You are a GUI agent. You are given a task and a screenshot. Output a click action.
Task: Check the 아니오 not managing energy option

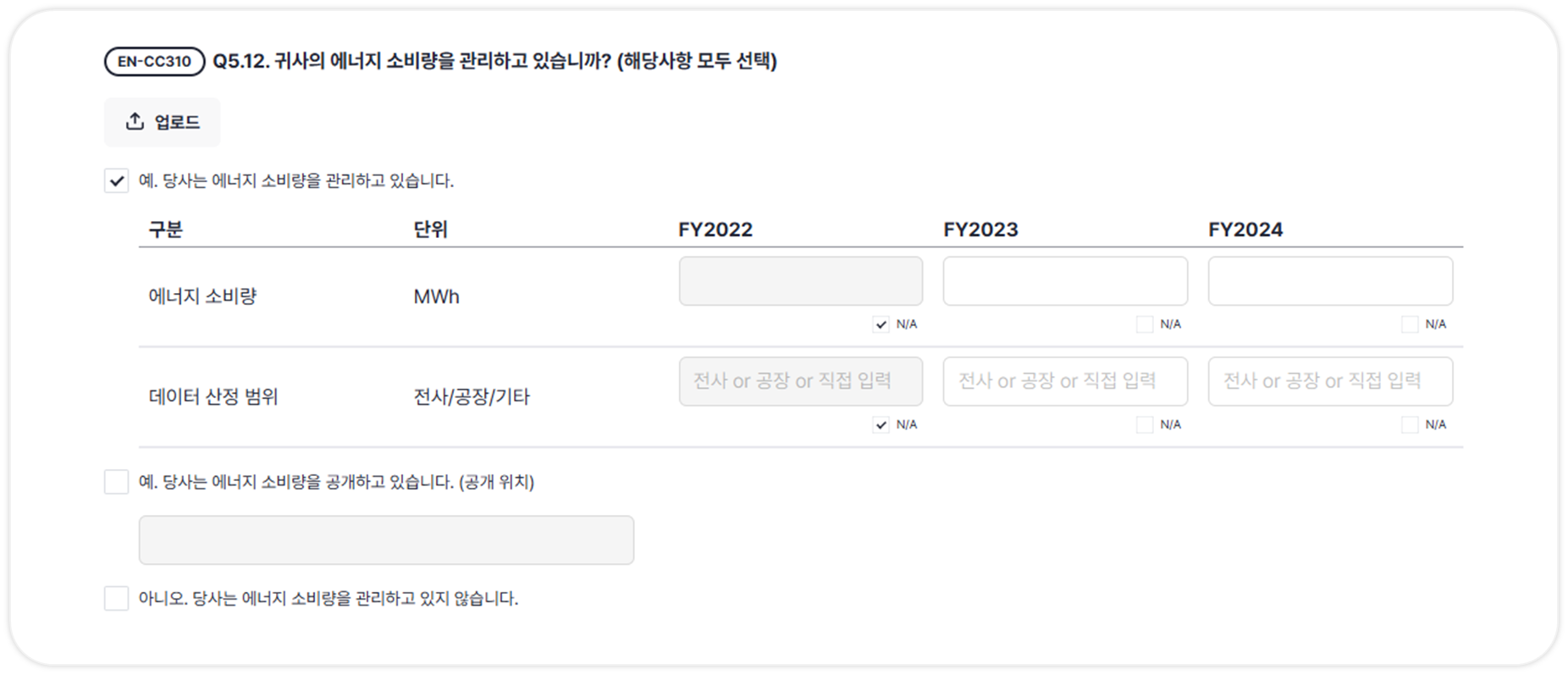tap(117, 598)
